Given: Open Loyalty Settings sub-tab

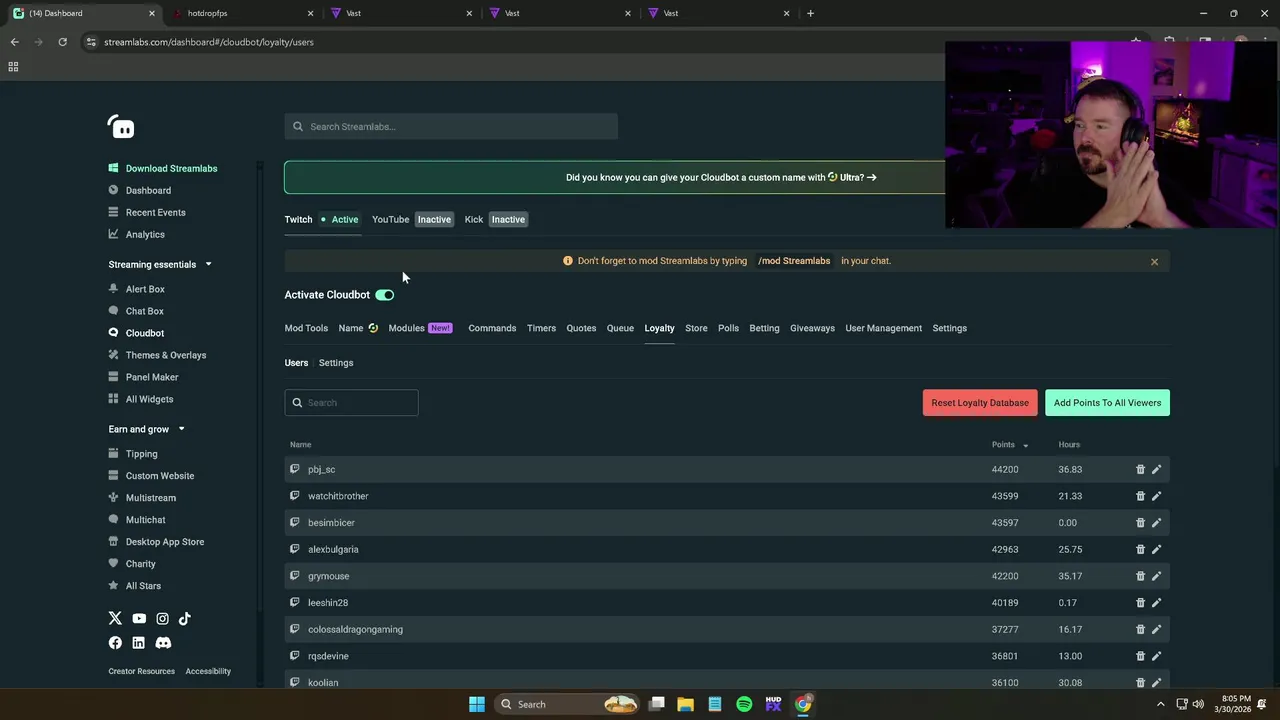Looking at the screenshot, I should (336, 363).
